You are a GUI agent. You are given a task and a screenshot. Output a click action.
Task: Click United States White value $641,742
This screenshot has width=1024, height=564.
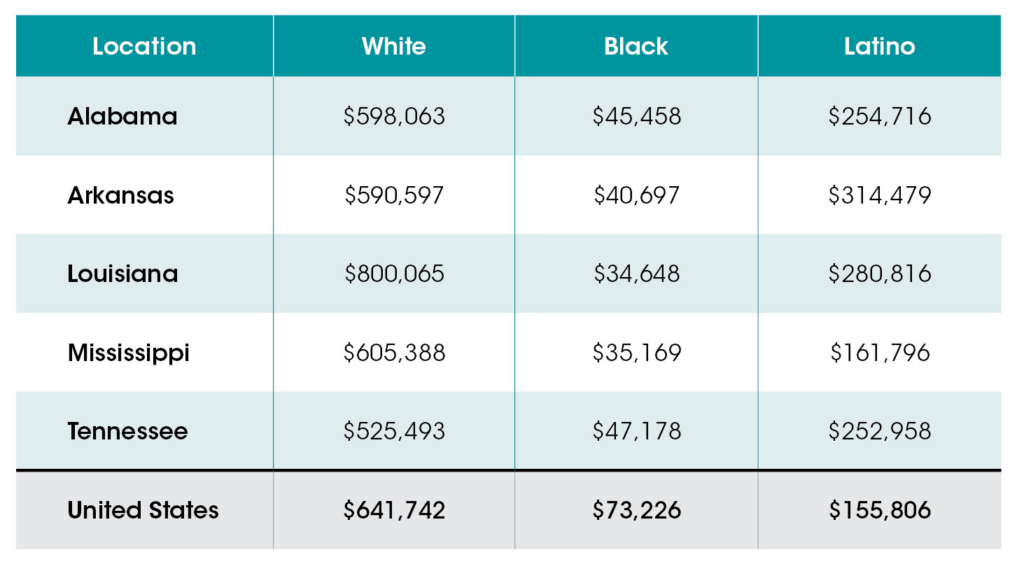tap(394, 510)
